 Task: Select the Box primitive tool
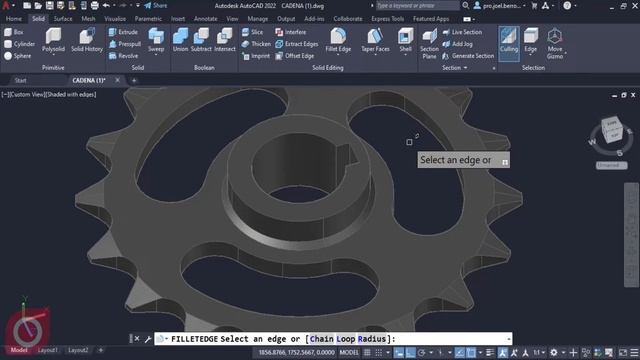[x=13, y=32]
